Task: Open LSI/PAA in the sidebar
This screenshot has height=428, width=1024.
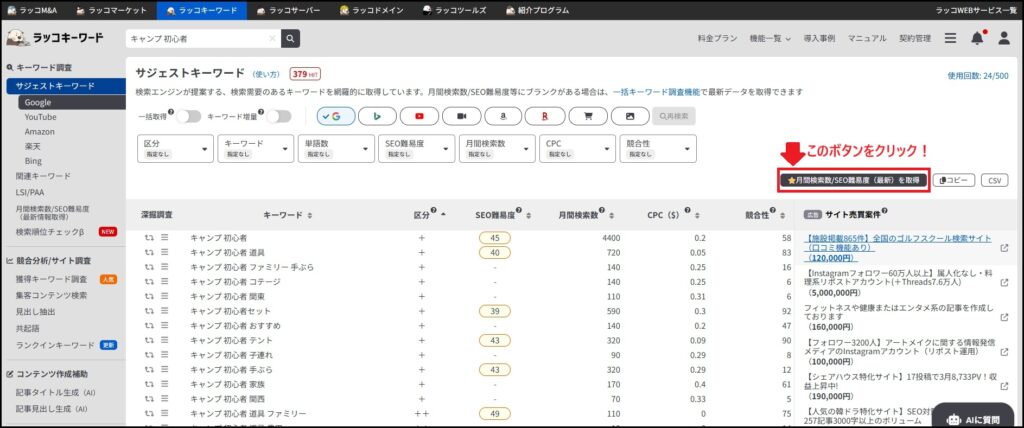Action: point(30,192)
